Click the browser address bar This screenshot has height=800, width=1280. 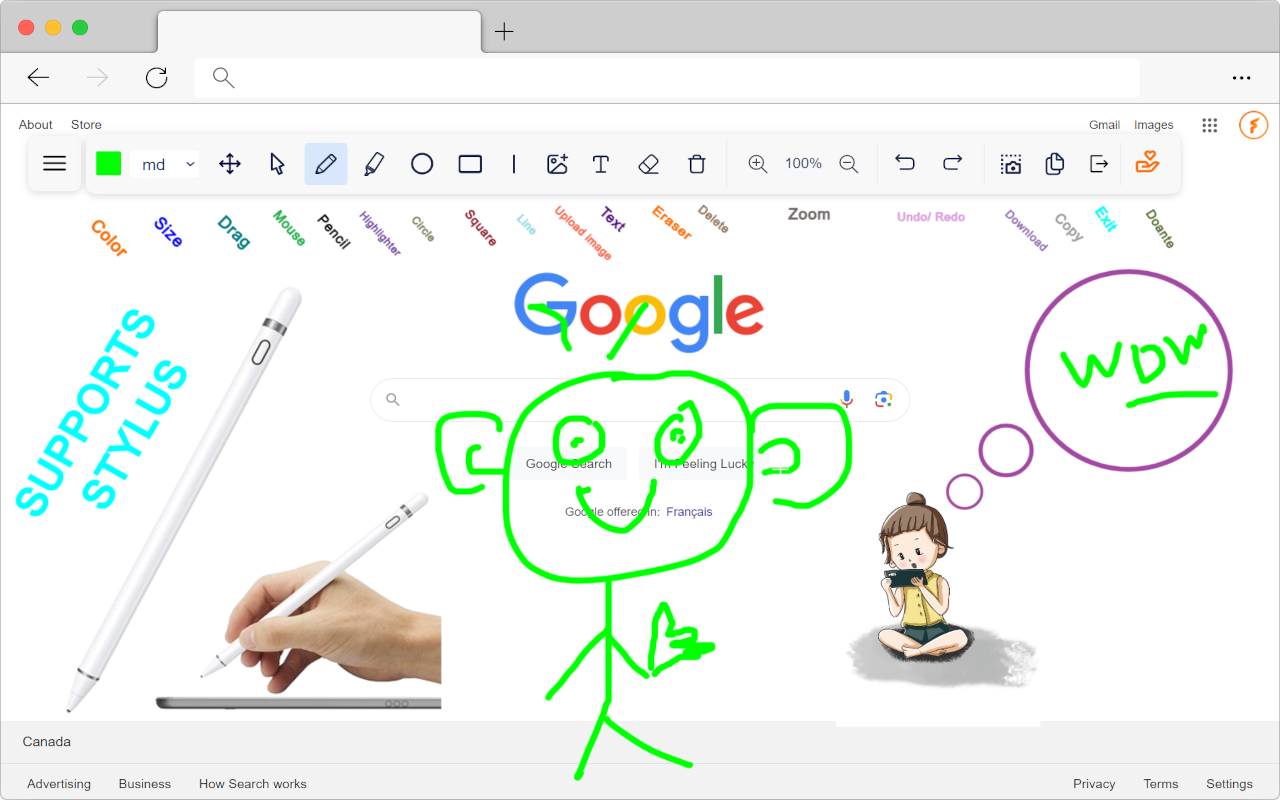click(x=667, y=78)
